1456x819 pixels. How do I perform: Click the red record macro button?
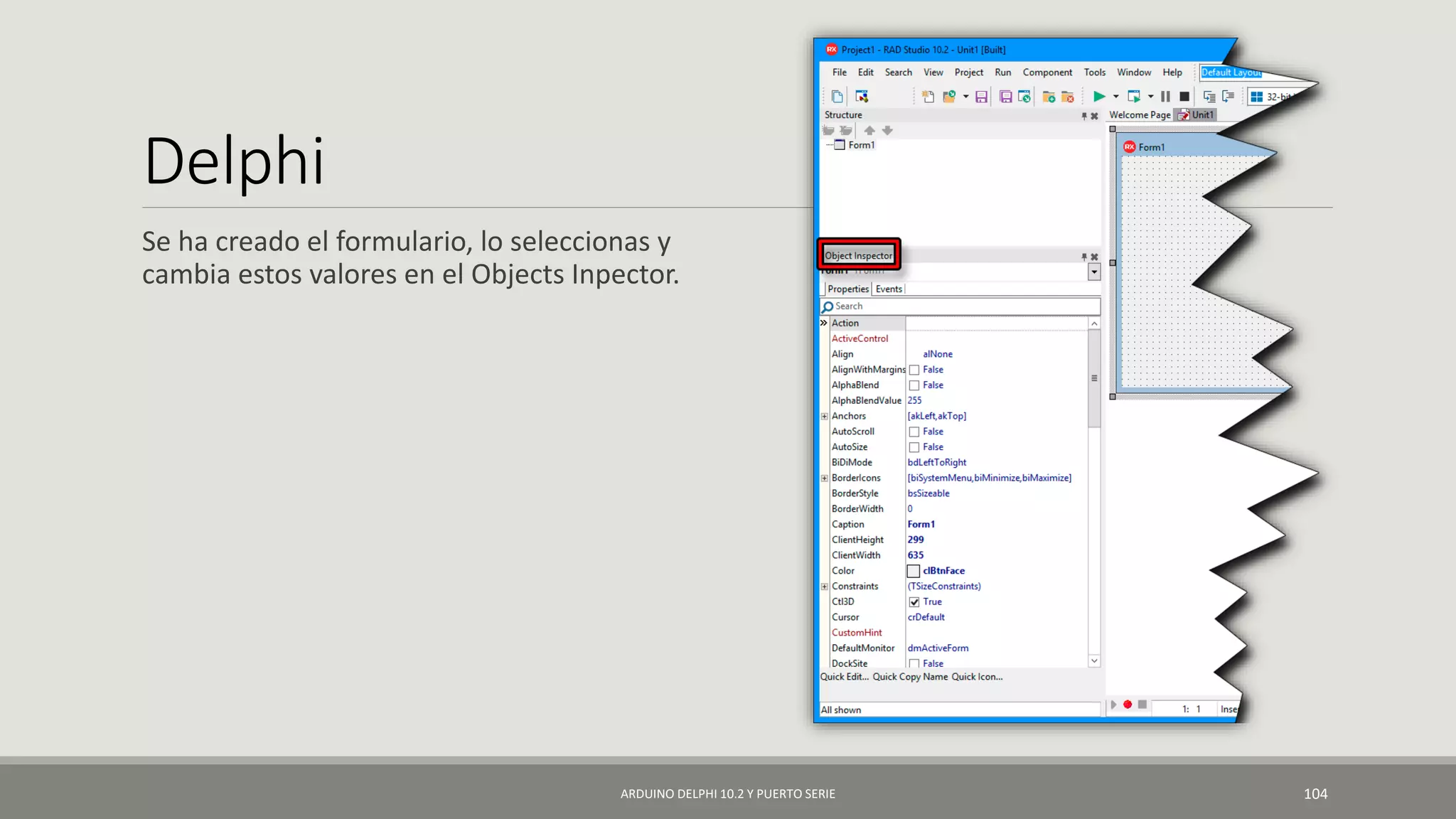tap(1128, 705)
